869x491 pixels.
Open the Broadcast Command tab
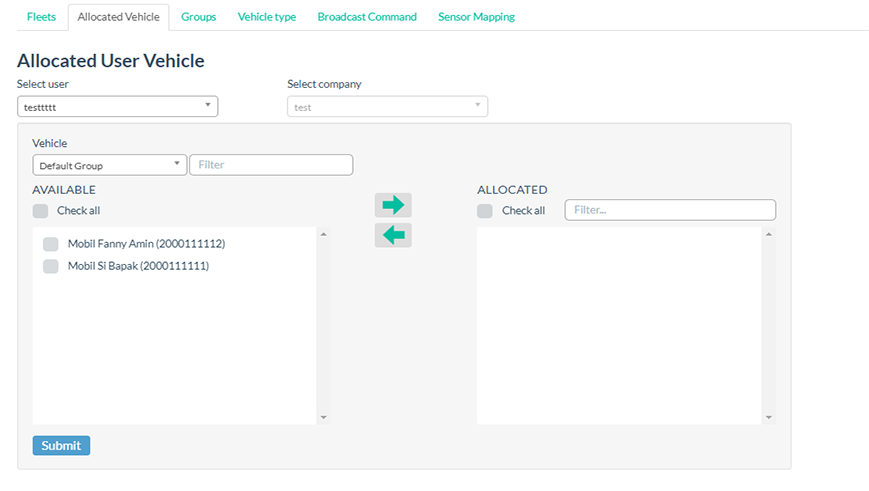(367, 17)
